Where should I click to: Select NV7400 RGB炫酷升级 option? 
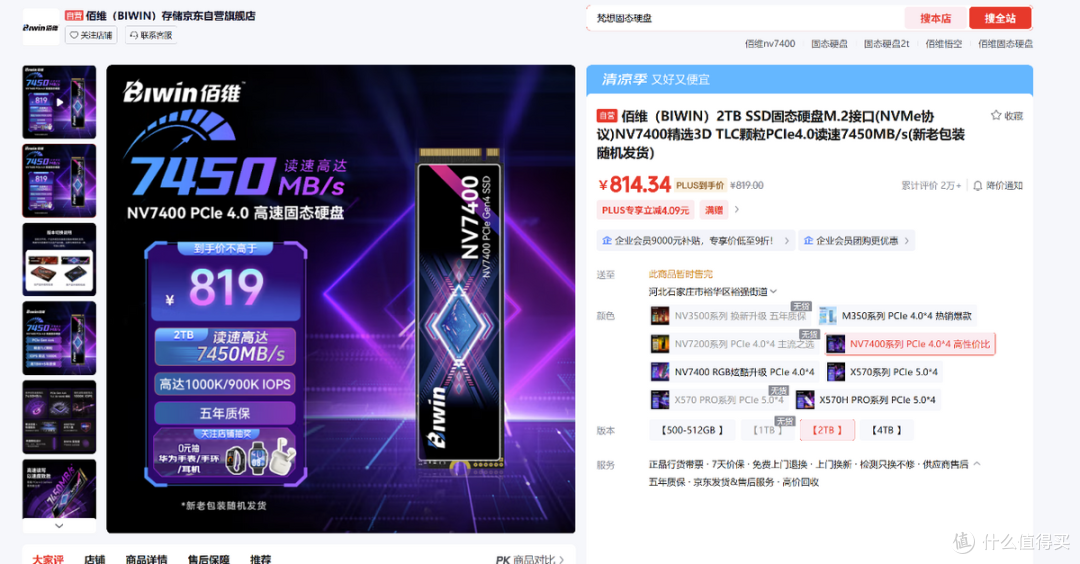[734, 372]
